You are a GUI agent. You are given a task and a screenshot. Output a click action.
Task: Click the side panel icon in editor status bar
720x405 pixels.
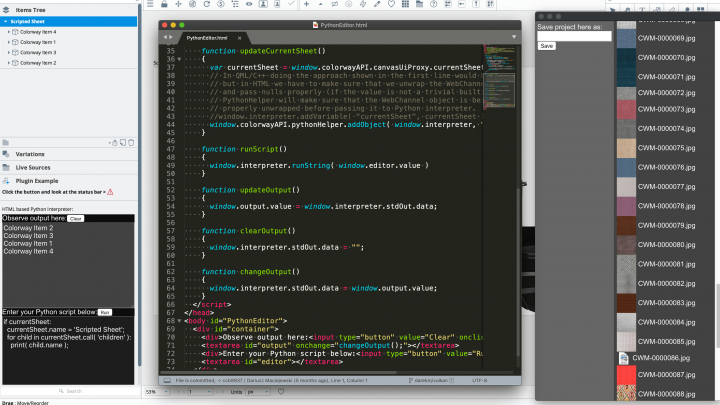coord(167,381)
